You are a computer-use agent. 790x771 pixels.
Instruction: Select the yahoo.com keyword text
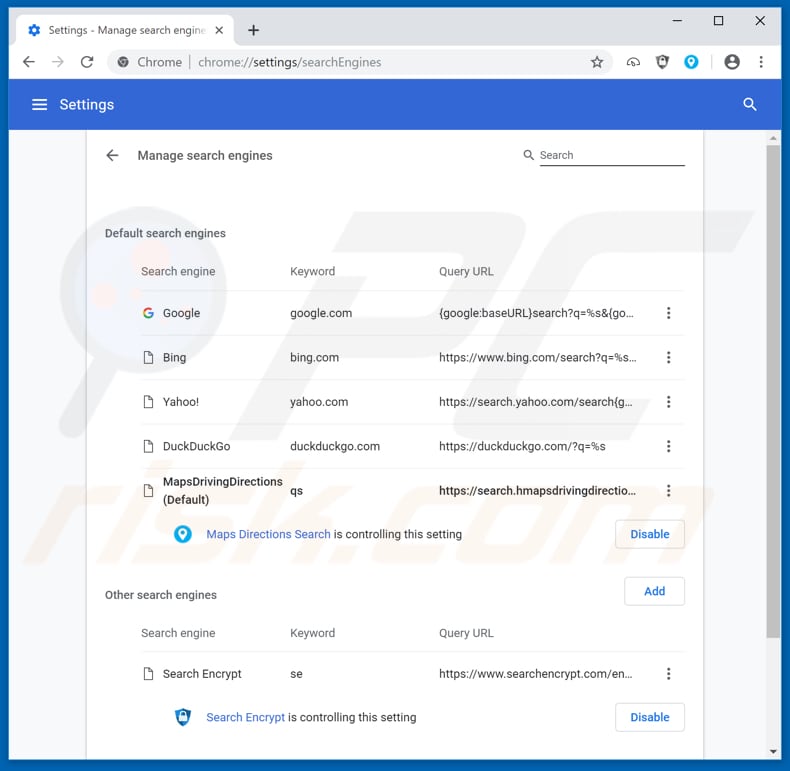(319, 402)
